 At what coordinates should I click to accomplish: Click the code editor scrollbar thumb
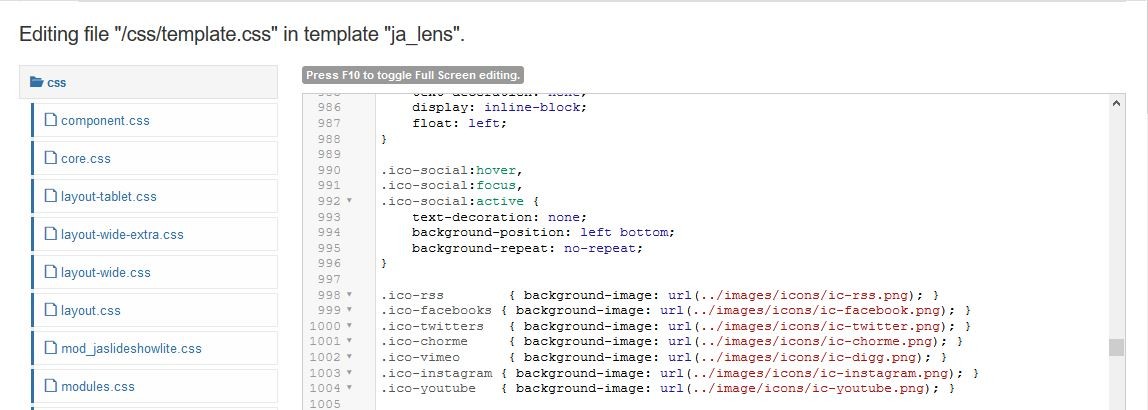[1117, 347]
